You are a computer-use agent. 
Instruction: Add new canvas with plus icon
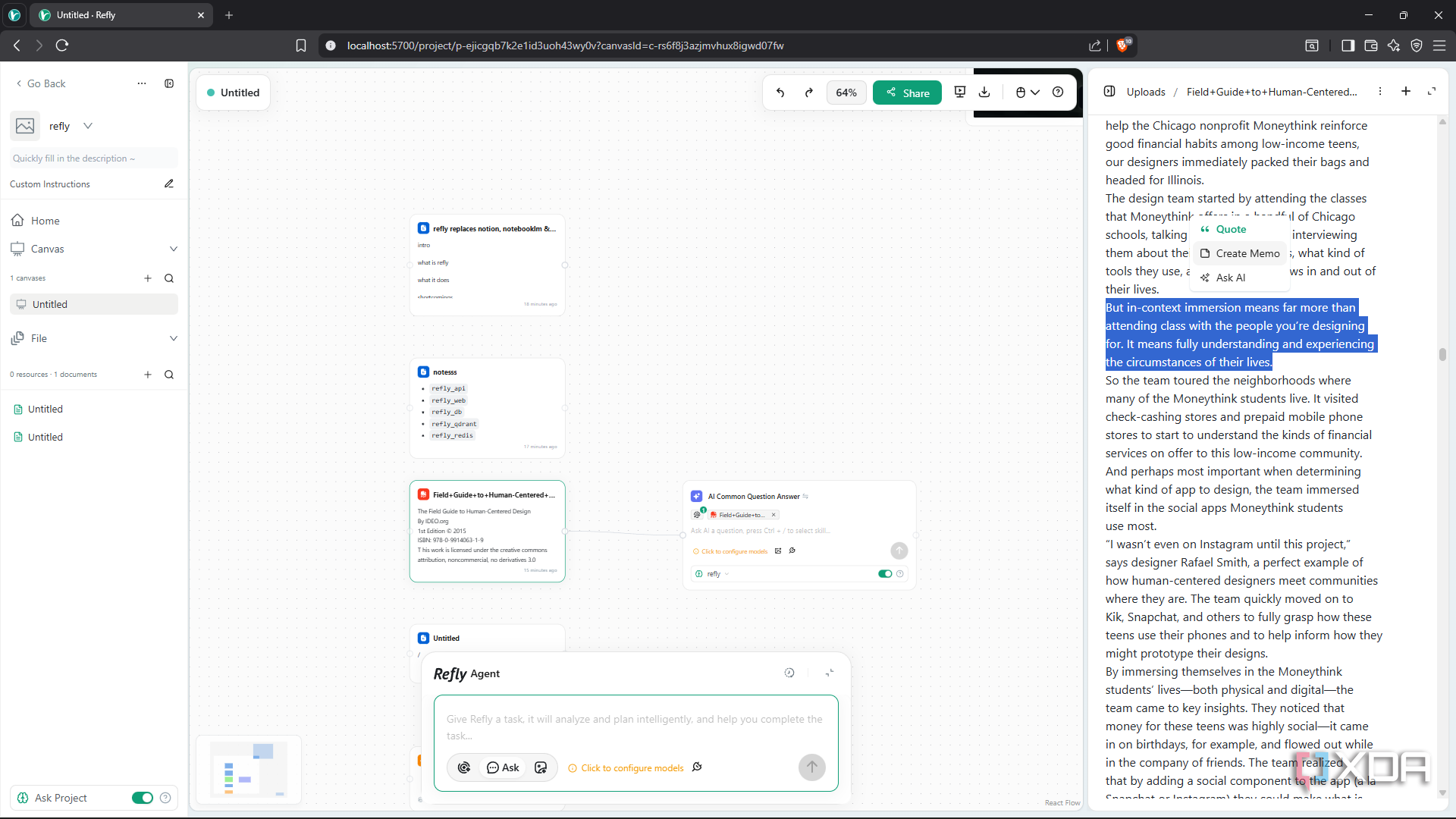148,278
